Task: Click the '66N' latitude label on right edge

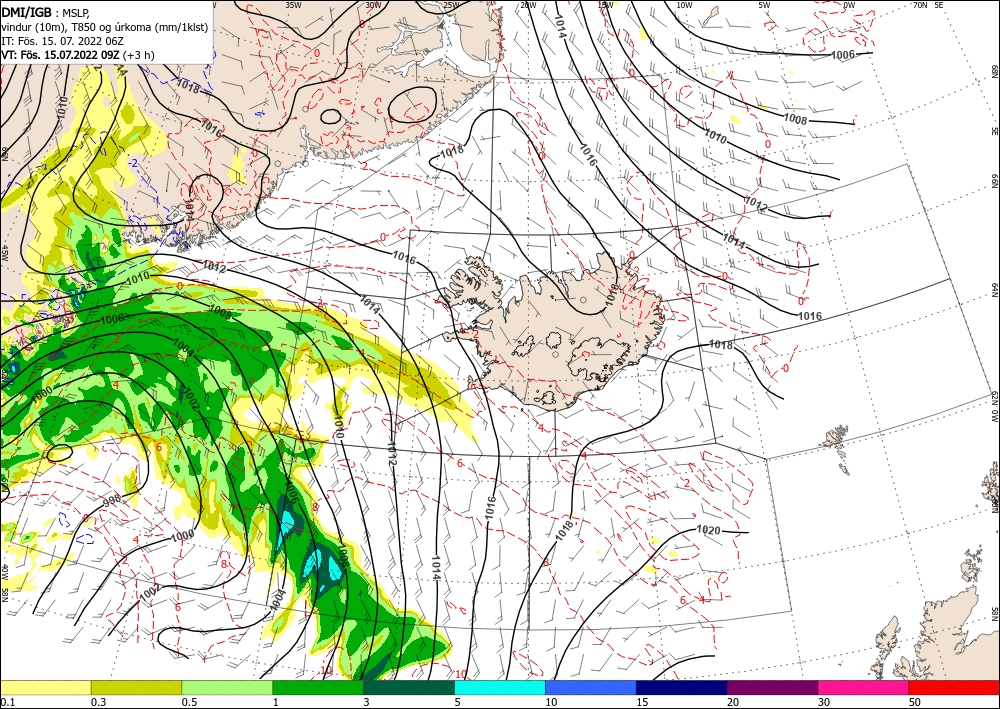Action: point(994,182)
